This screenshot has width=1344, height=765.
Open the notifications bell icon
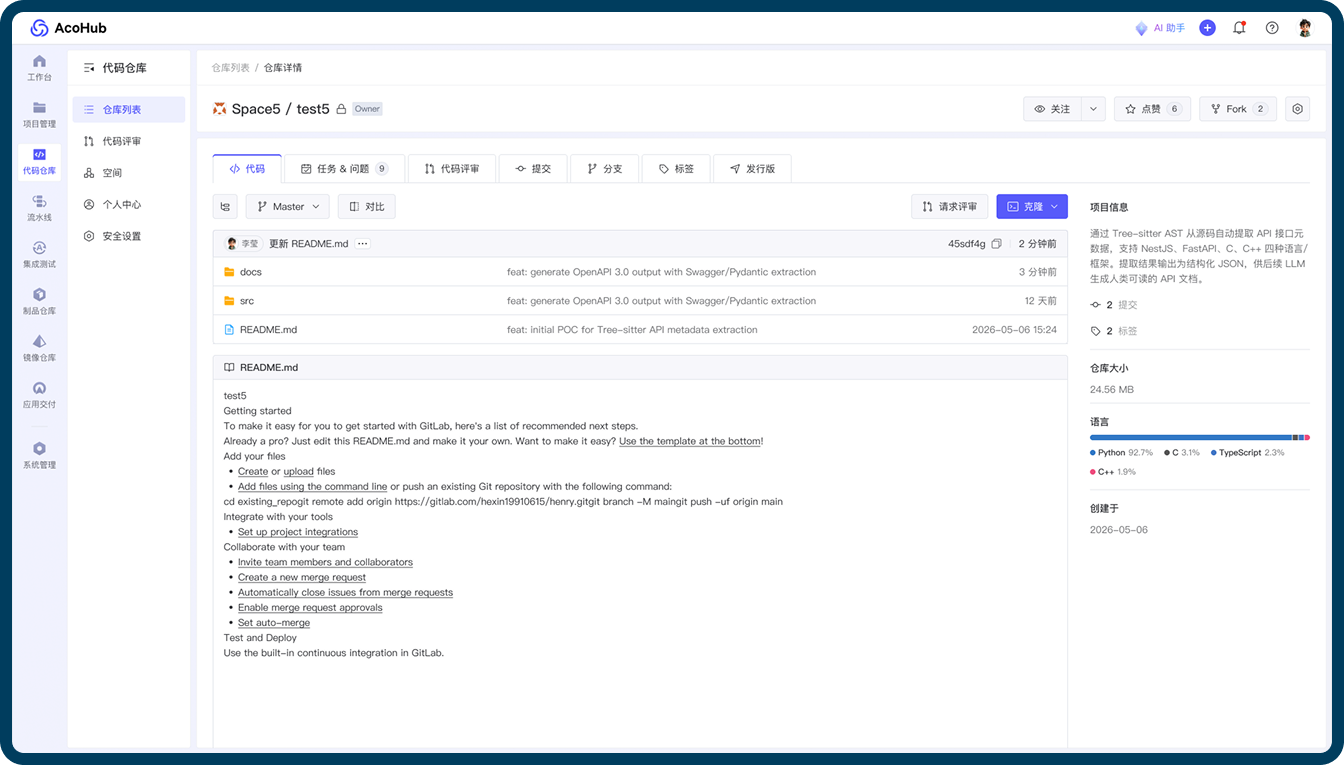(x=1239, y=28)
